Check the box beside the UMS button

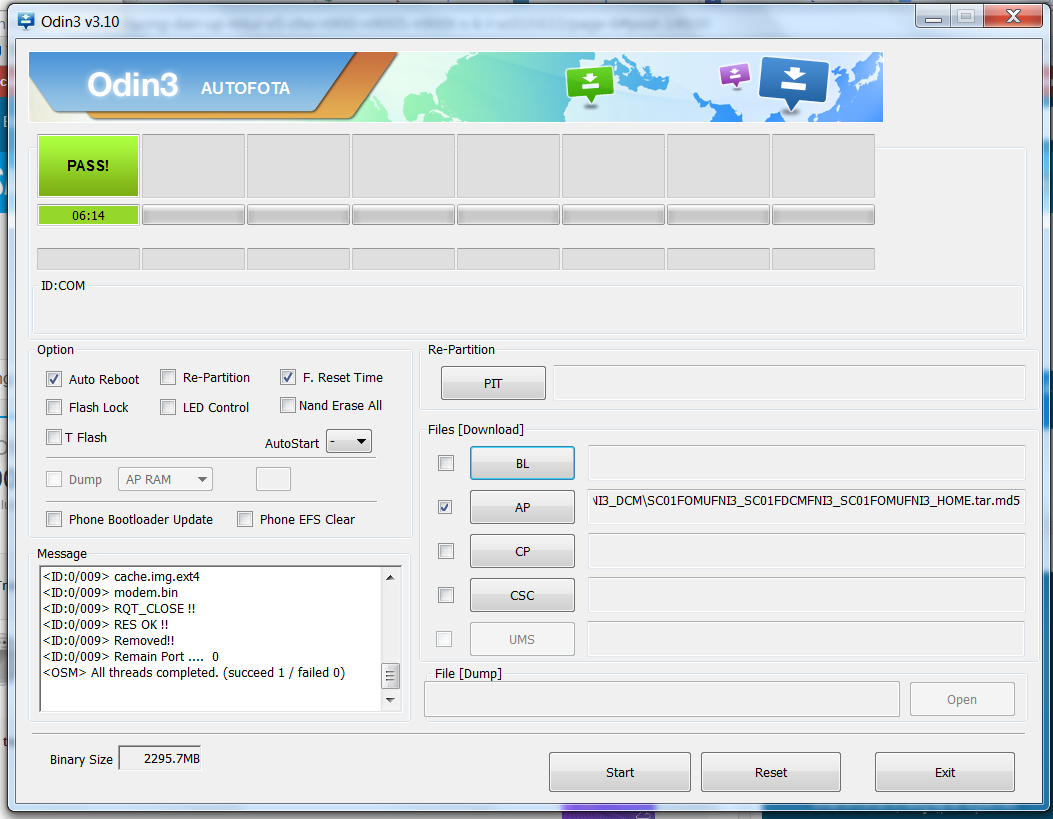[444, 639]
